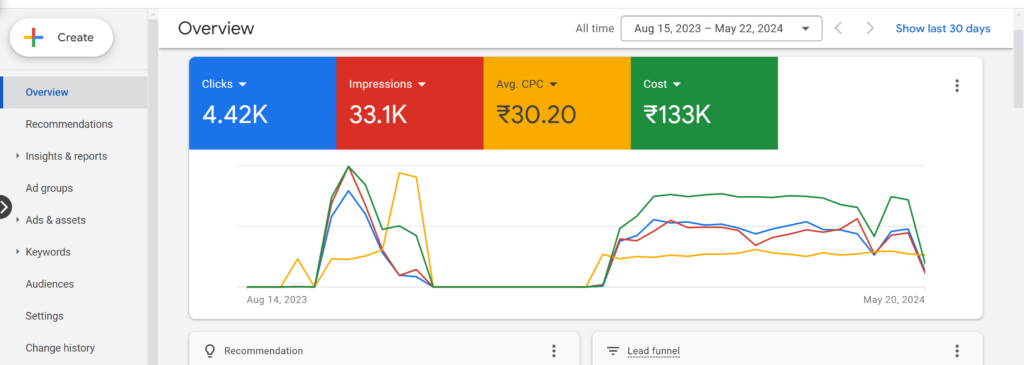Open the Recommendation card three-dot menu
1024x365 pixels.
coord(554,351)
